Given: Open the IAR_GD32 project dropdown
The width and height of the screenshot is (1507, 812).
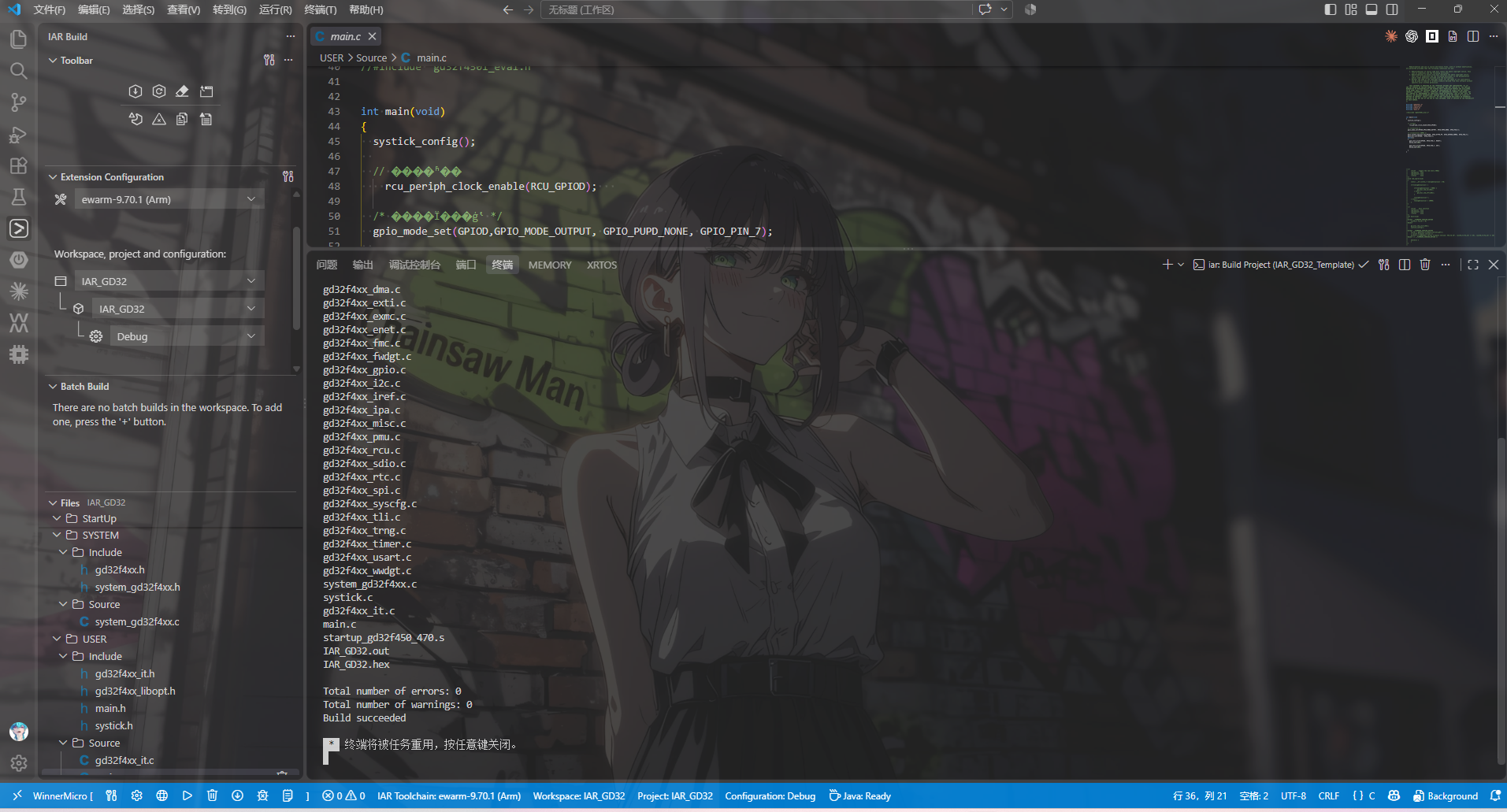Looking at the screenshot, I should [x=178, y=309].
